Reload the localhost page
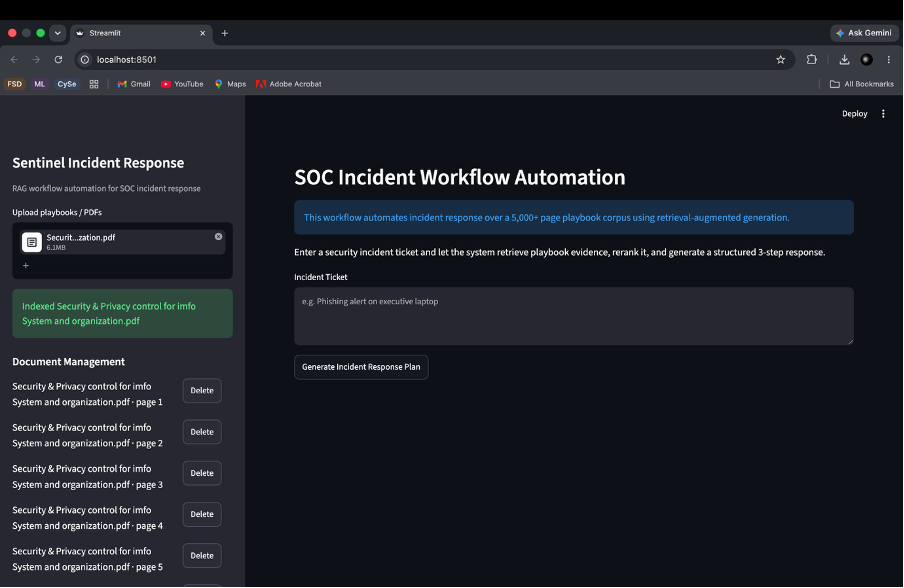Image resolution: width=904 pixels, height=588 pixels. 58,59
